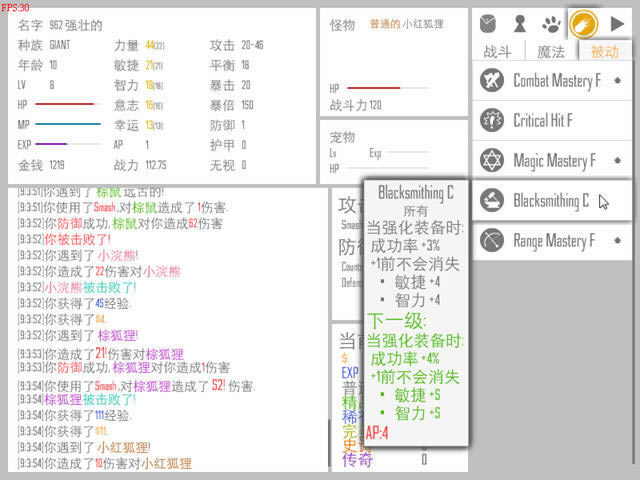Click the Critical Hit skill icon
This screenshot has width=640, height=480.
coord(492,120)
